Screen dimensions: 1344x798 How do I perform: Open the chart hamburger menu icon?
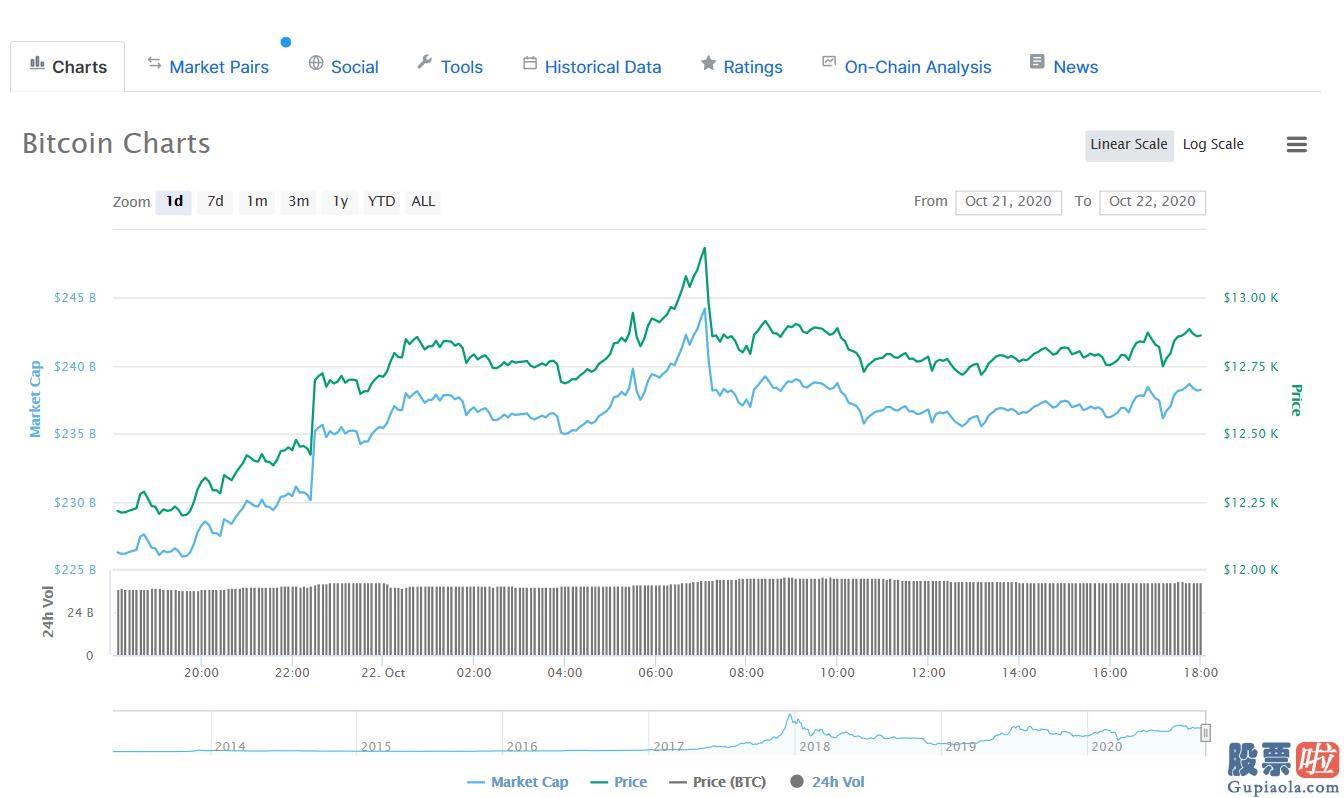pyautogui.click(x=1296, y=145)
